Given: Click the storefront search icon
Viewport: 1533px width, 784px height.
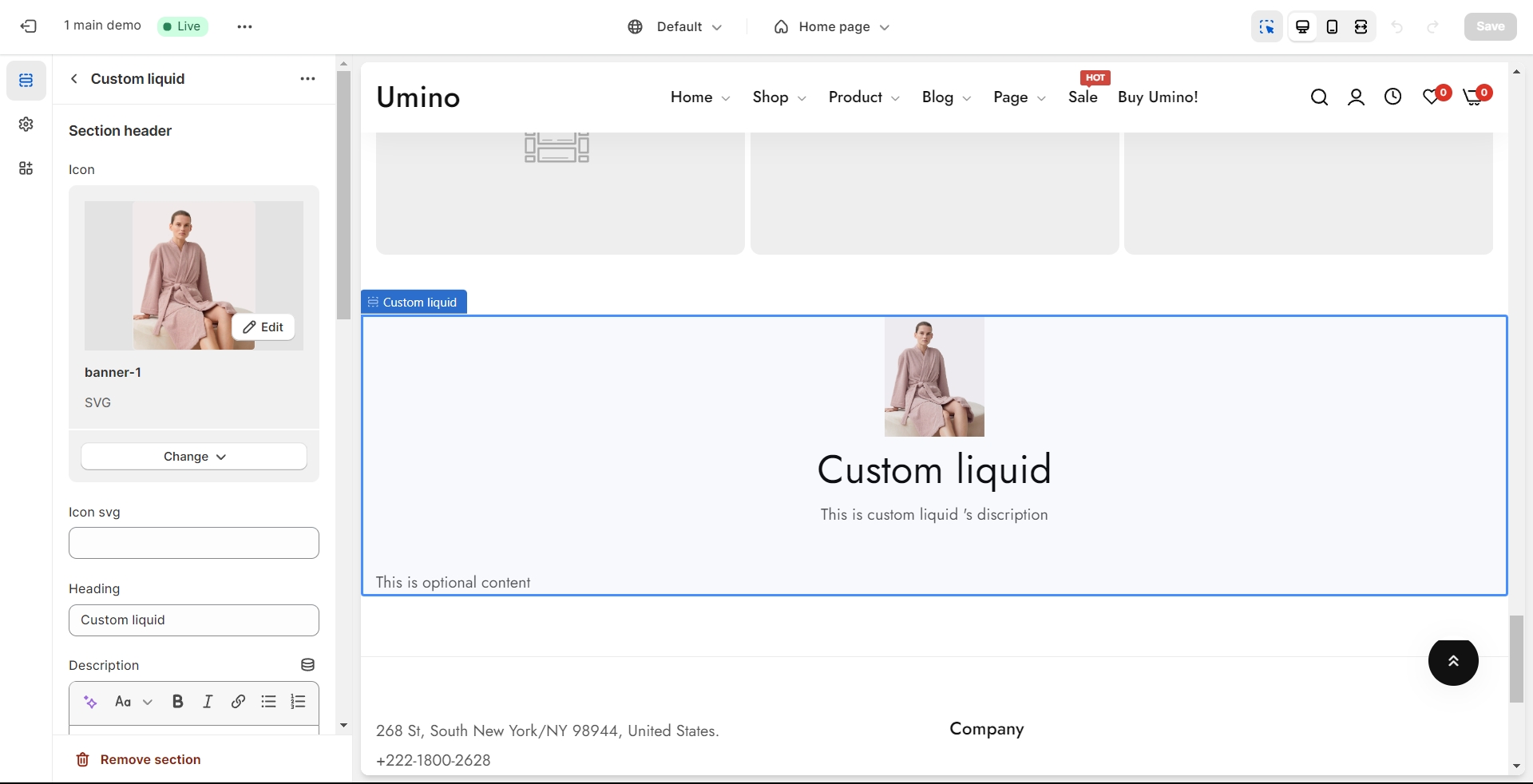Looking at the screenshot, I should tap(1319, 97).
